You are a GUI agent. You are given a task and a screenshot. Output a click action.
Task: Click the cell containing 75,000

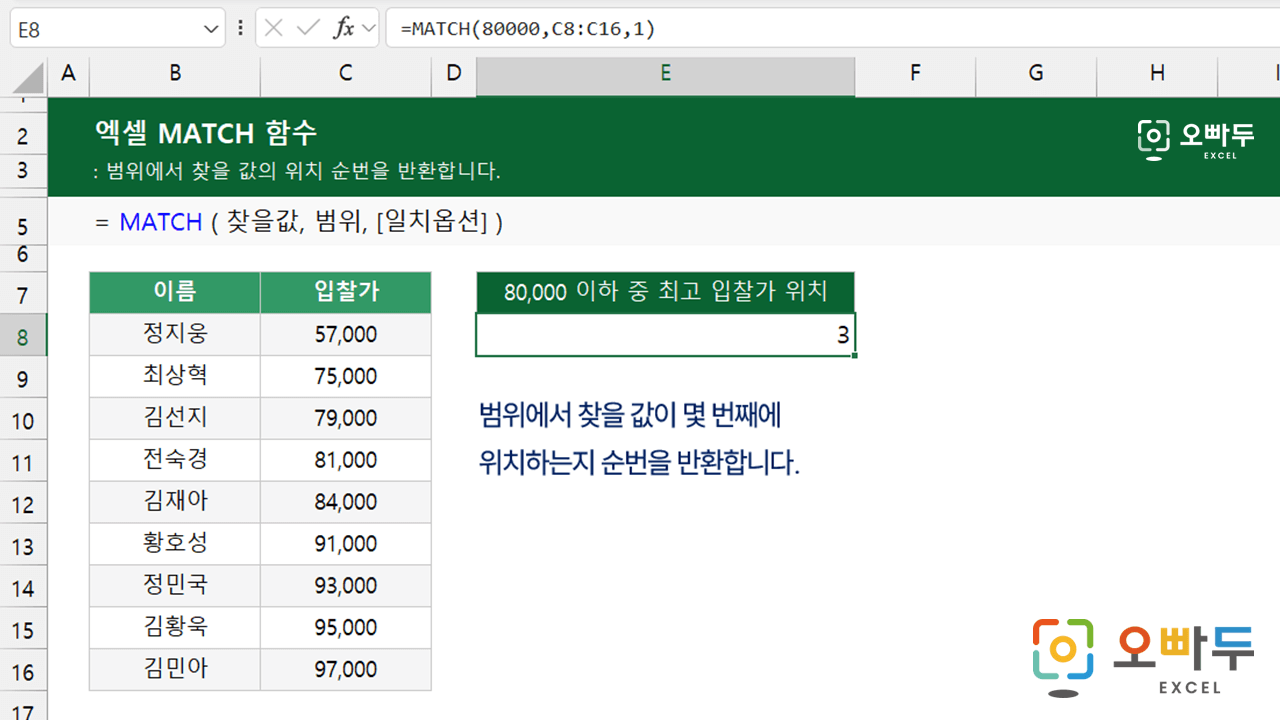(x=346, y=376)
